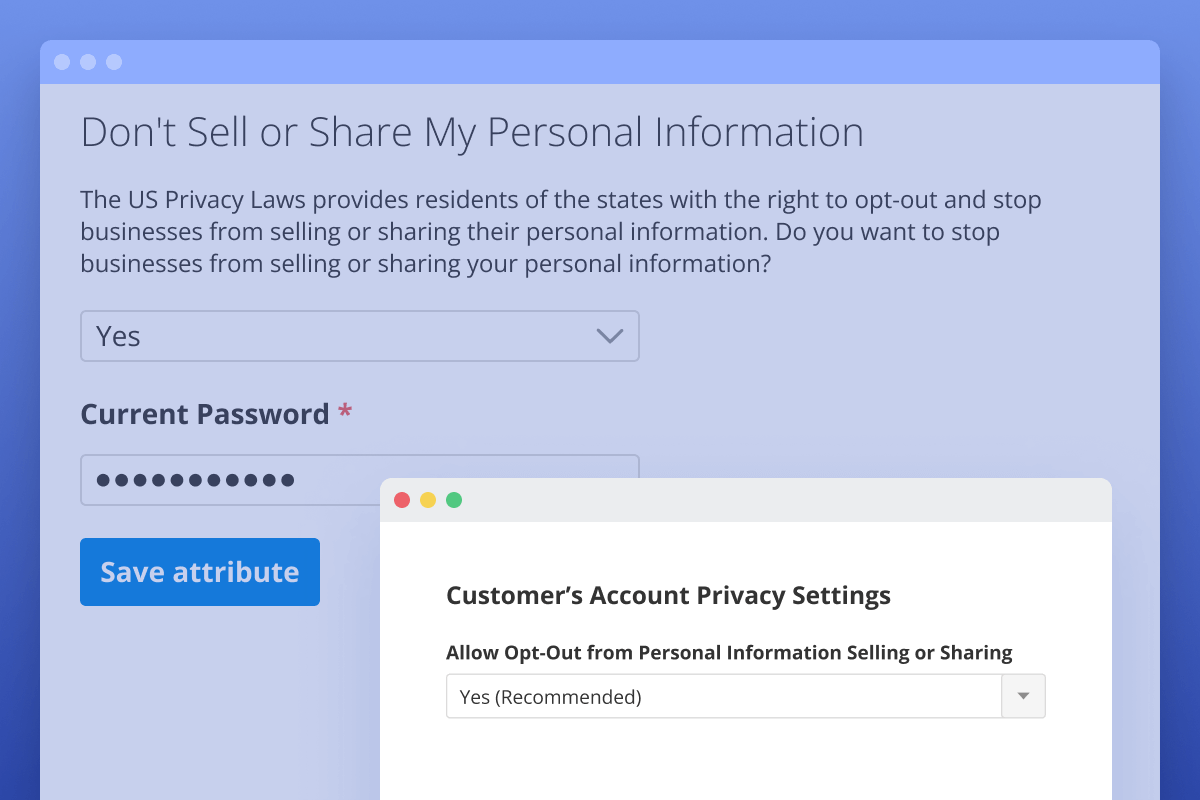Click the chevron icon on the opt-out selector

click(610, 336)
